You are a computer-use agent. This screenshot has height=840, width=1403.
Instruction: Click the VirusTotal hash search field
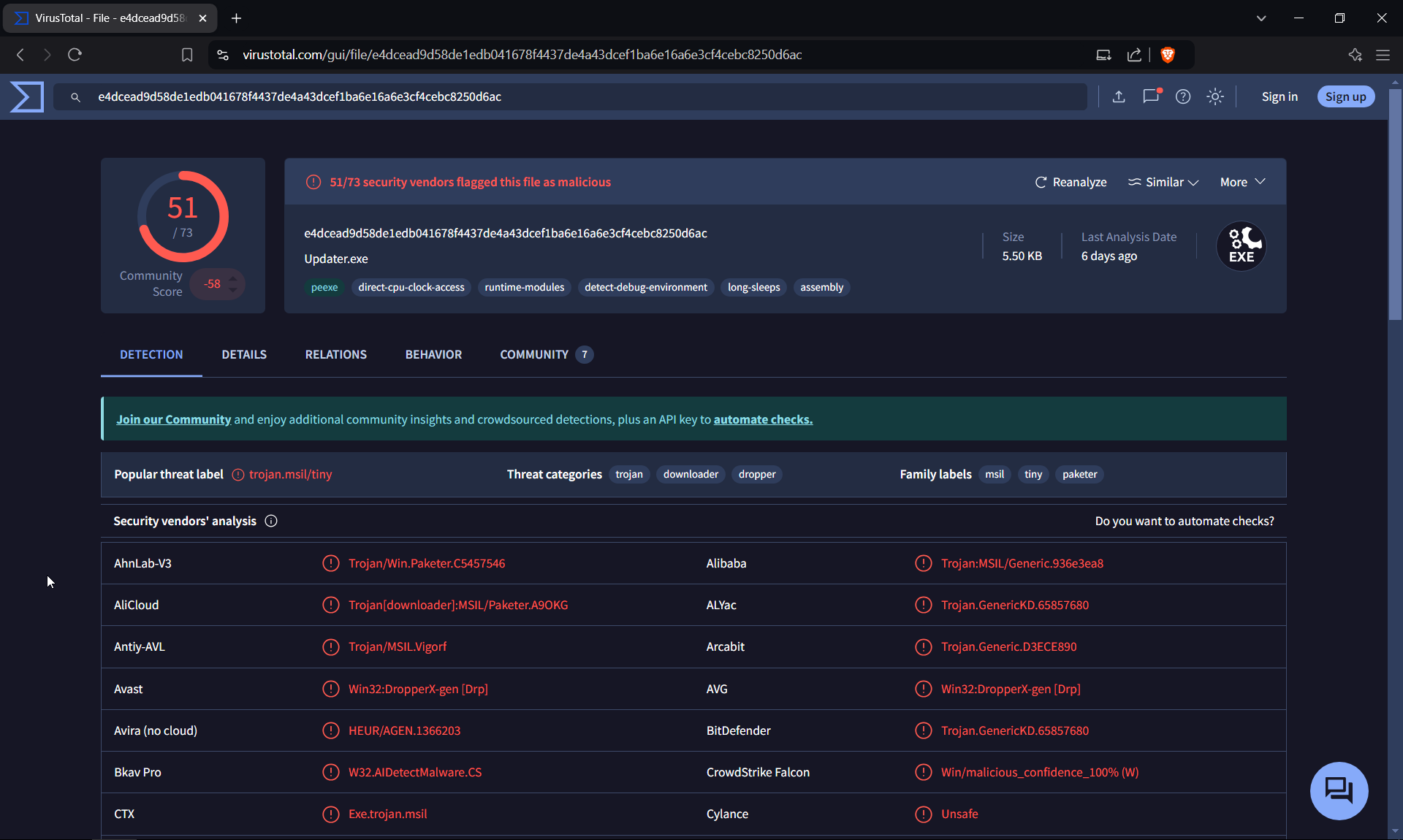(x=570, y=96)
